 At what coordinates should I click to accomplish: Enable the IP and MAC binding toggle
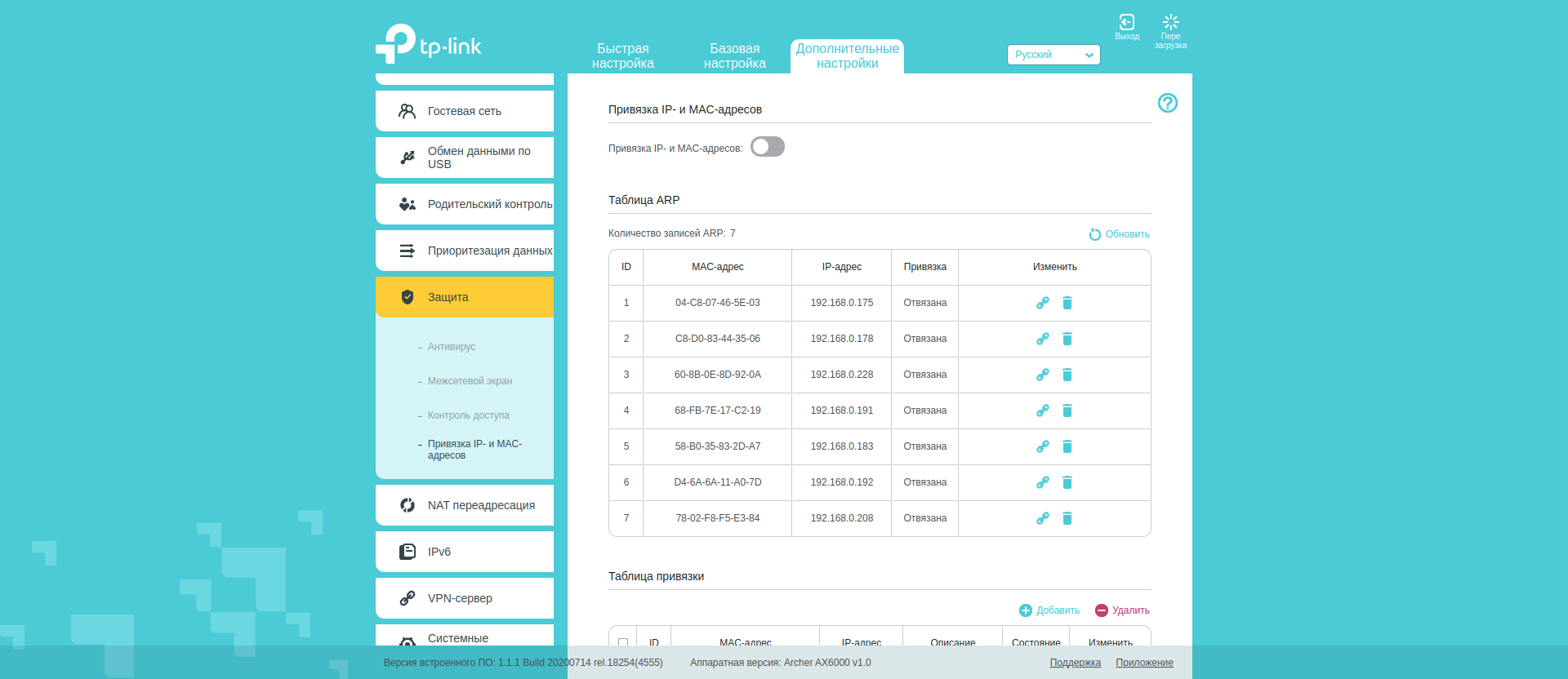click(x=767, y=147)
